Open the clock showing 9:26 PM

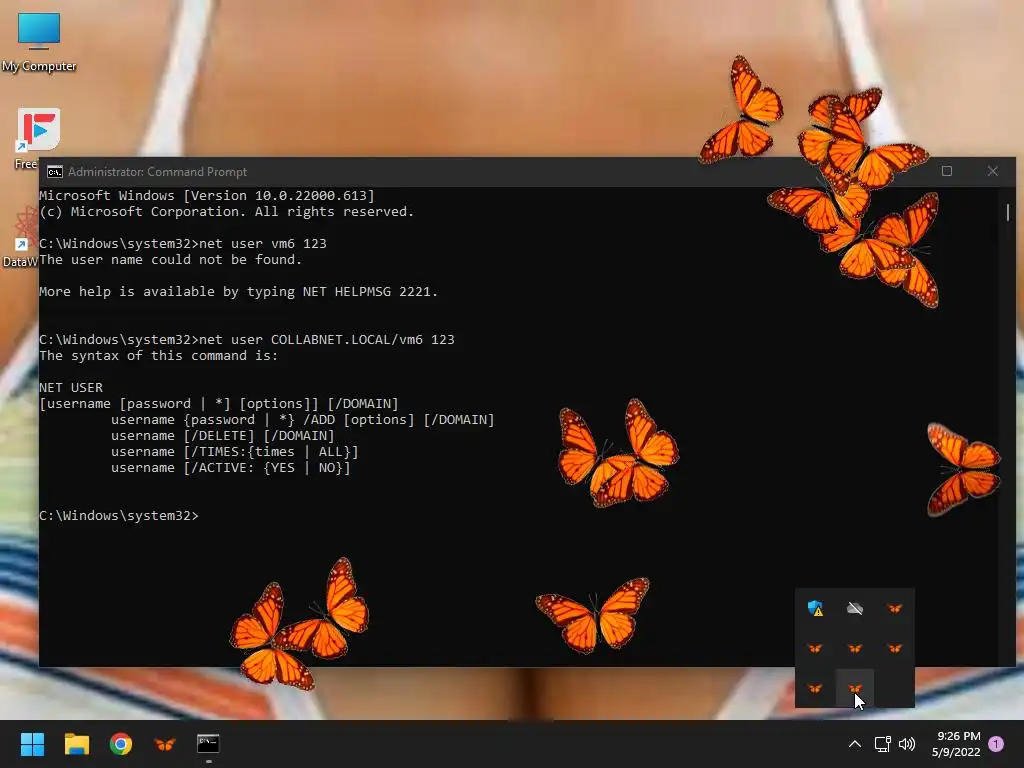coord(956,744)
